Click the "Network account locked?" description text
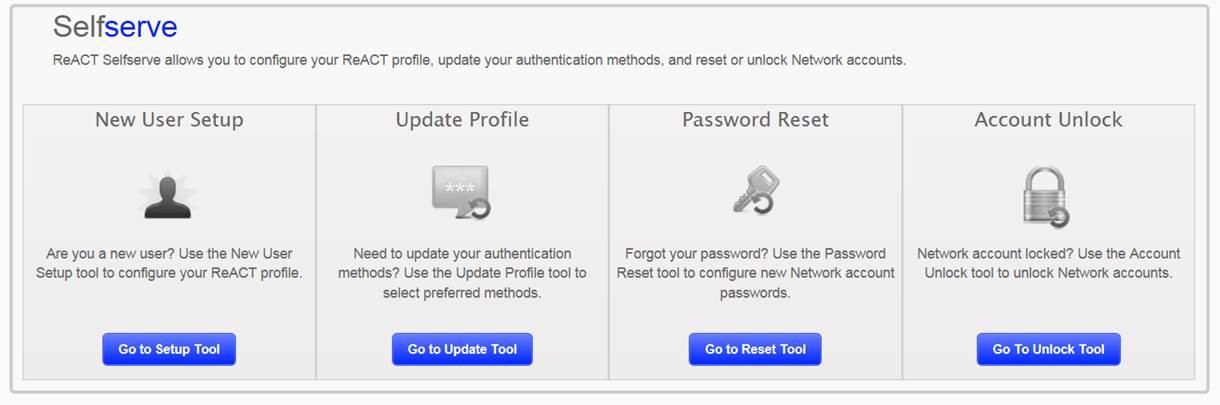Screen dimensions: 1220x405 point(1048,263)
